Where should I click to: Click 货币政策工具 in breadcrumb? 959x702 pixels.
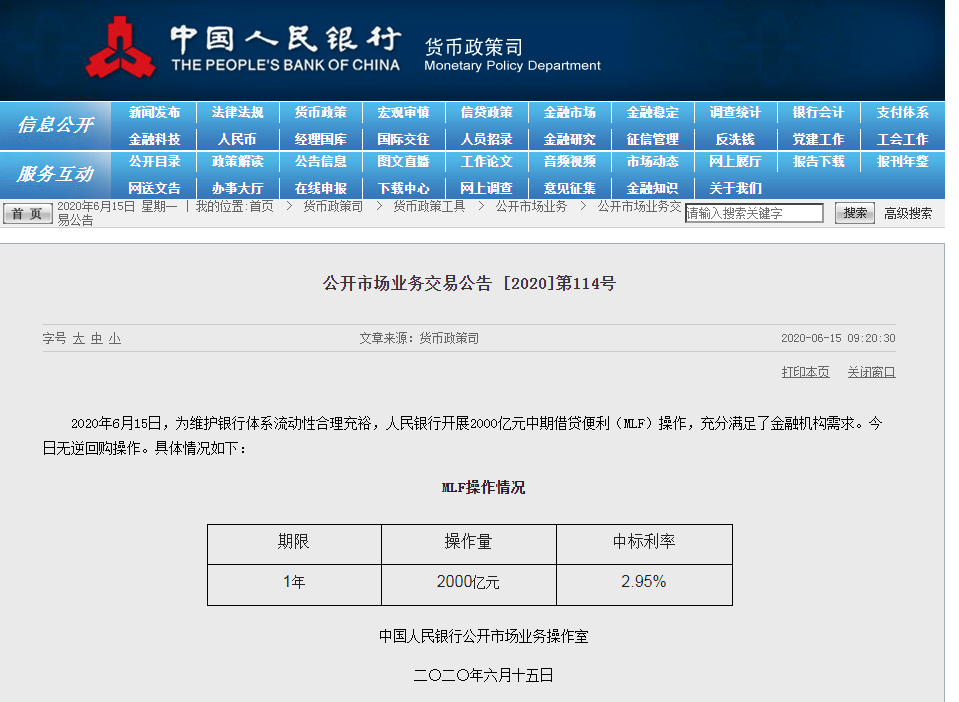pos(429,206)
